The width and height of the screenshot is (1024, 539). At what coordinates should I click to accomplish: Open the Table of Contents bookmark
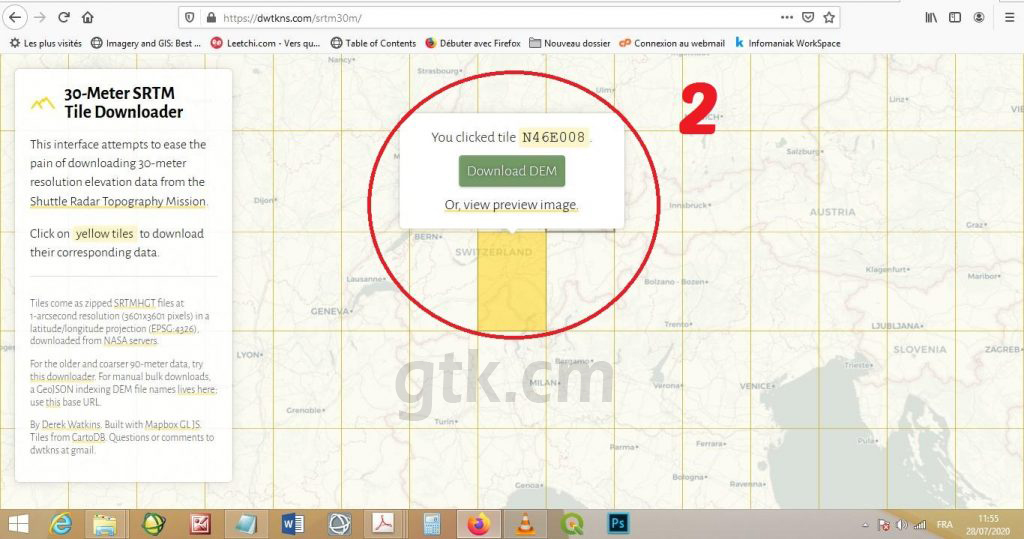[373, 43]
